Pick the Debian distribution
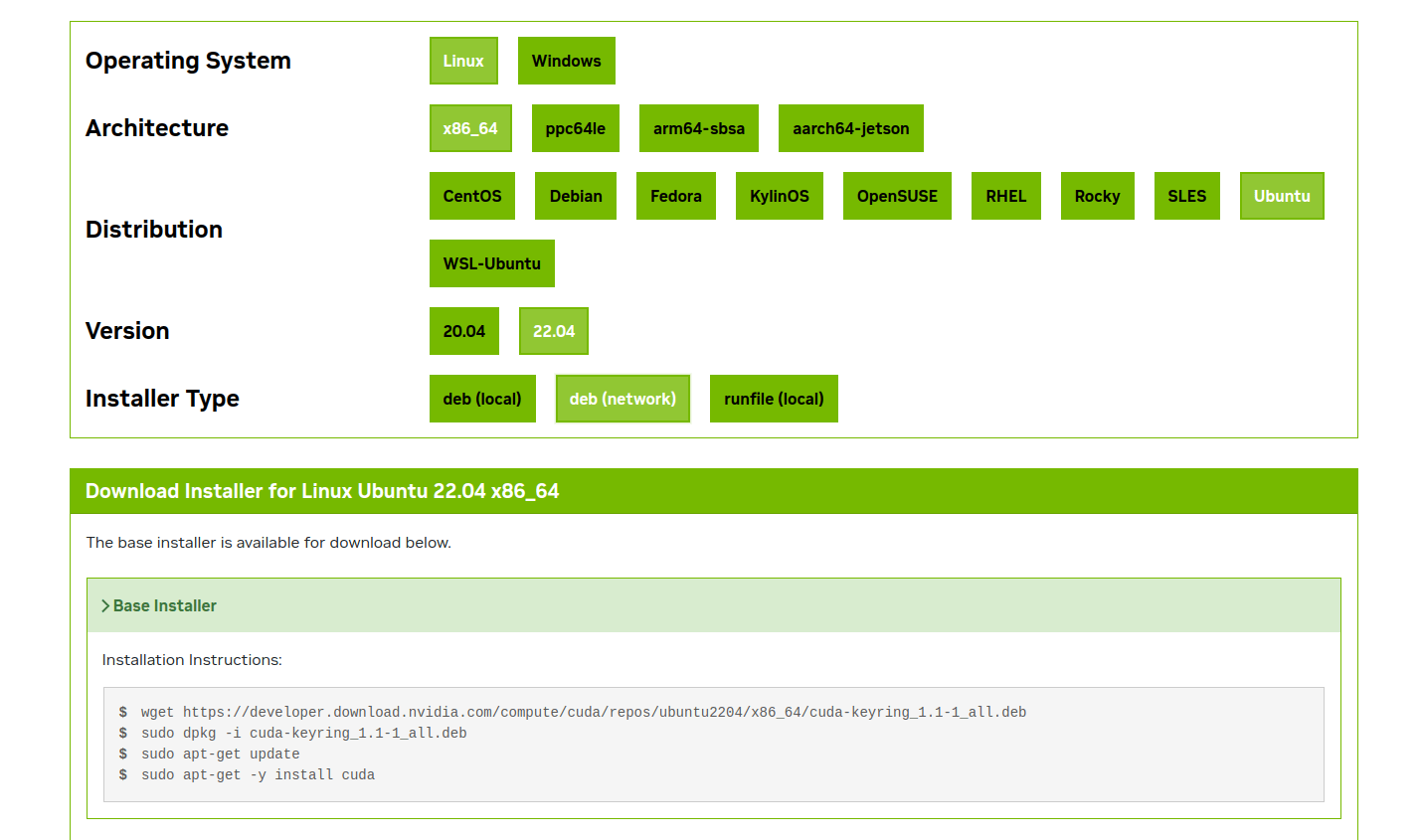The height and width of the screenshot is (840, 1422). coord(576,196)
